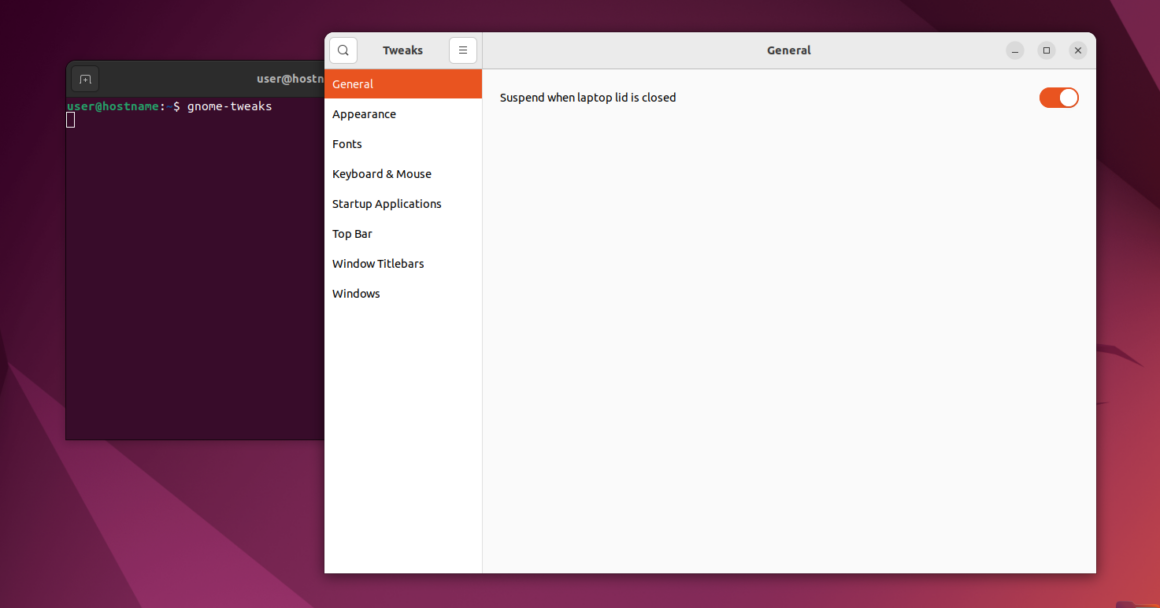Viewport: 1160px width, 608px height.
Task: Open the search in Tweaks header
Action: coord(343,49)
